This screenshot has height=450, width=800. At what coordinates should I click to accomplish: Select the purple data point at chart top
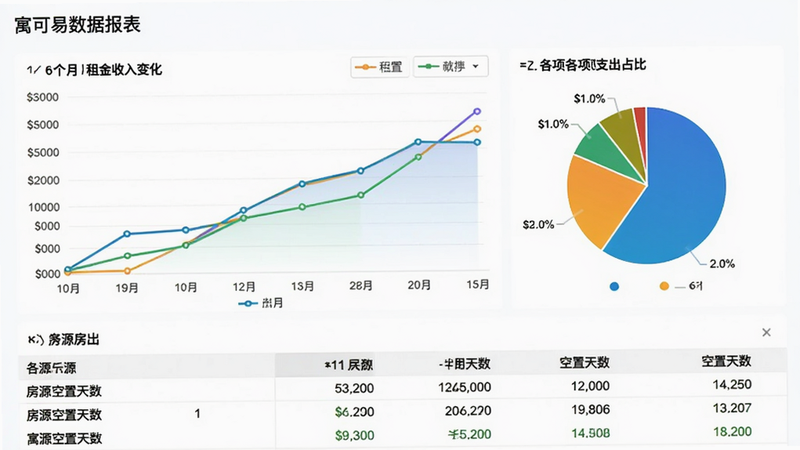pyautogui.click(x=477, y=111)
